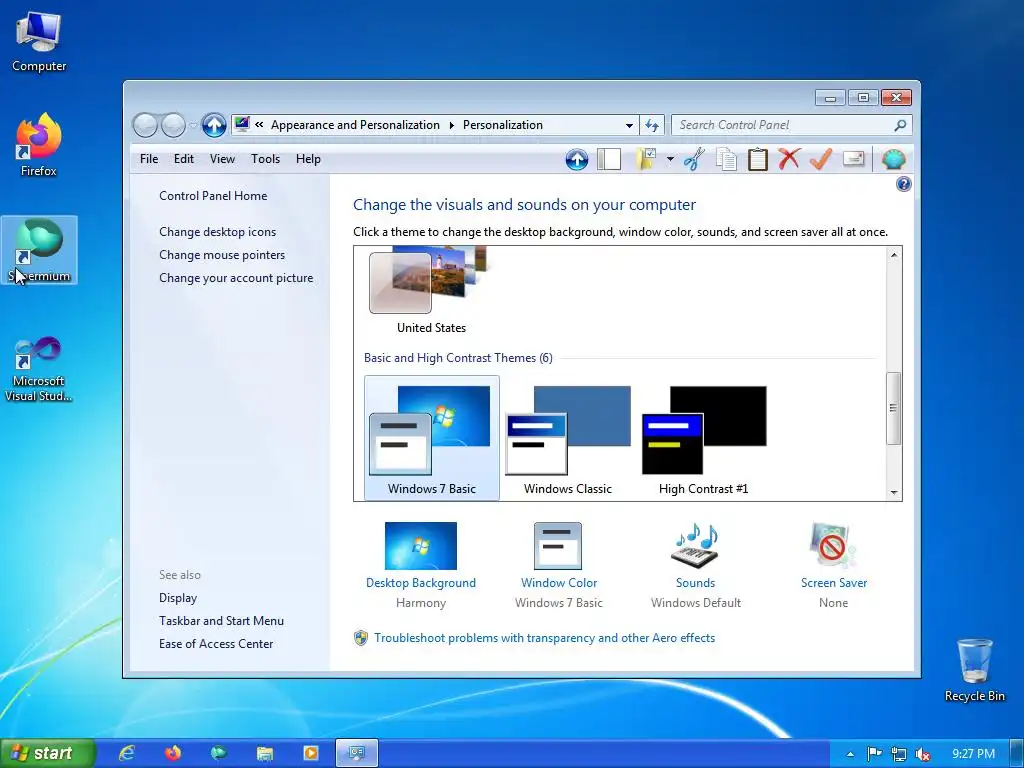Screen dimensions: 1024x768
Task: Open the address bar history dropdown
Action: [629, 125]
